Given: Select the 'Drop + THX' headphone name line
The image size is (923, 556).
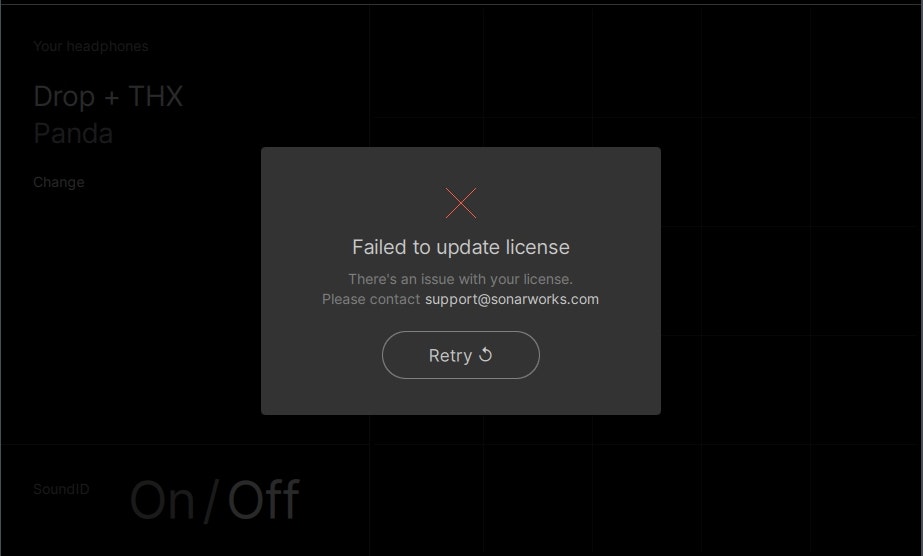Looking at the screenshot, I should [x=108, y=96].
